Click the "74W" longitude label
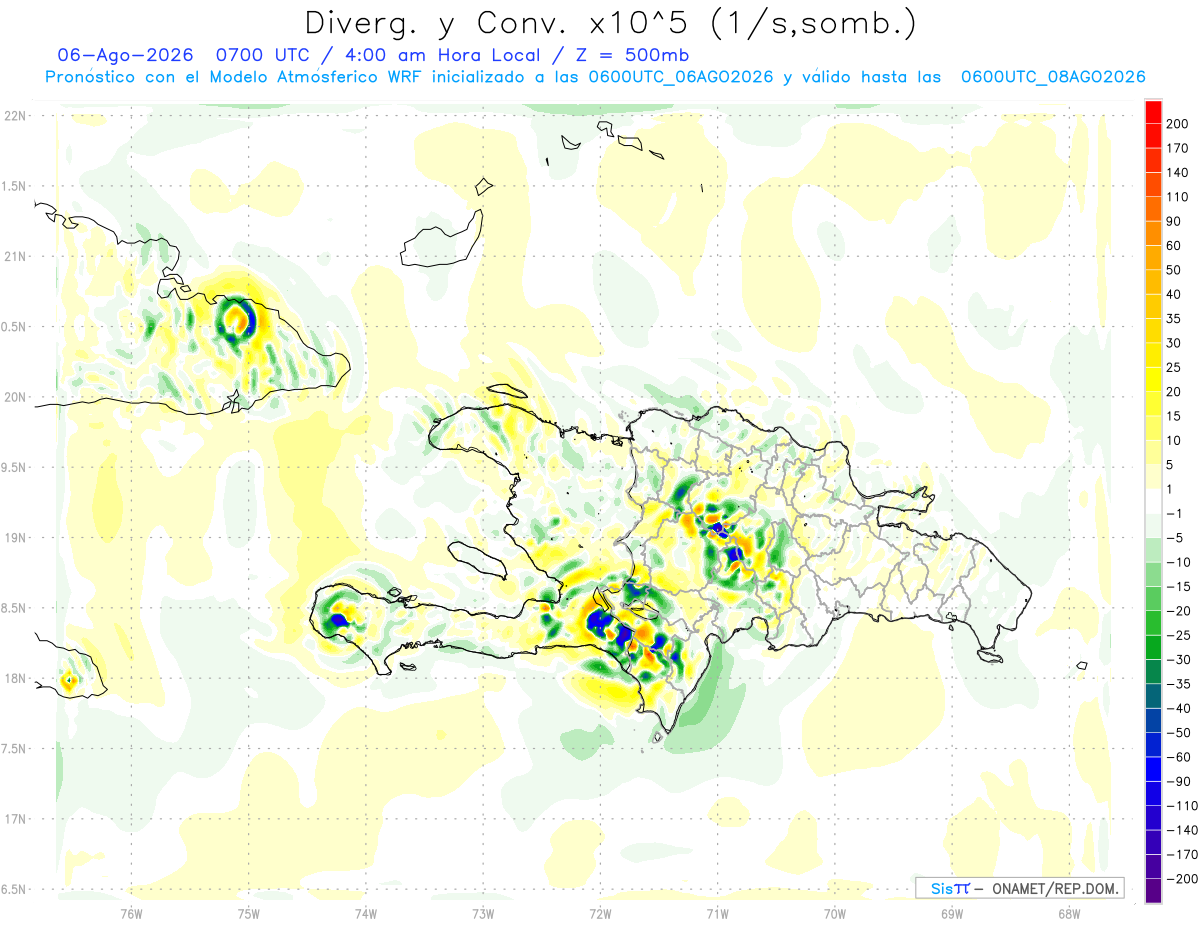This screenshot has width=1200, height=927. pos(366,914)
